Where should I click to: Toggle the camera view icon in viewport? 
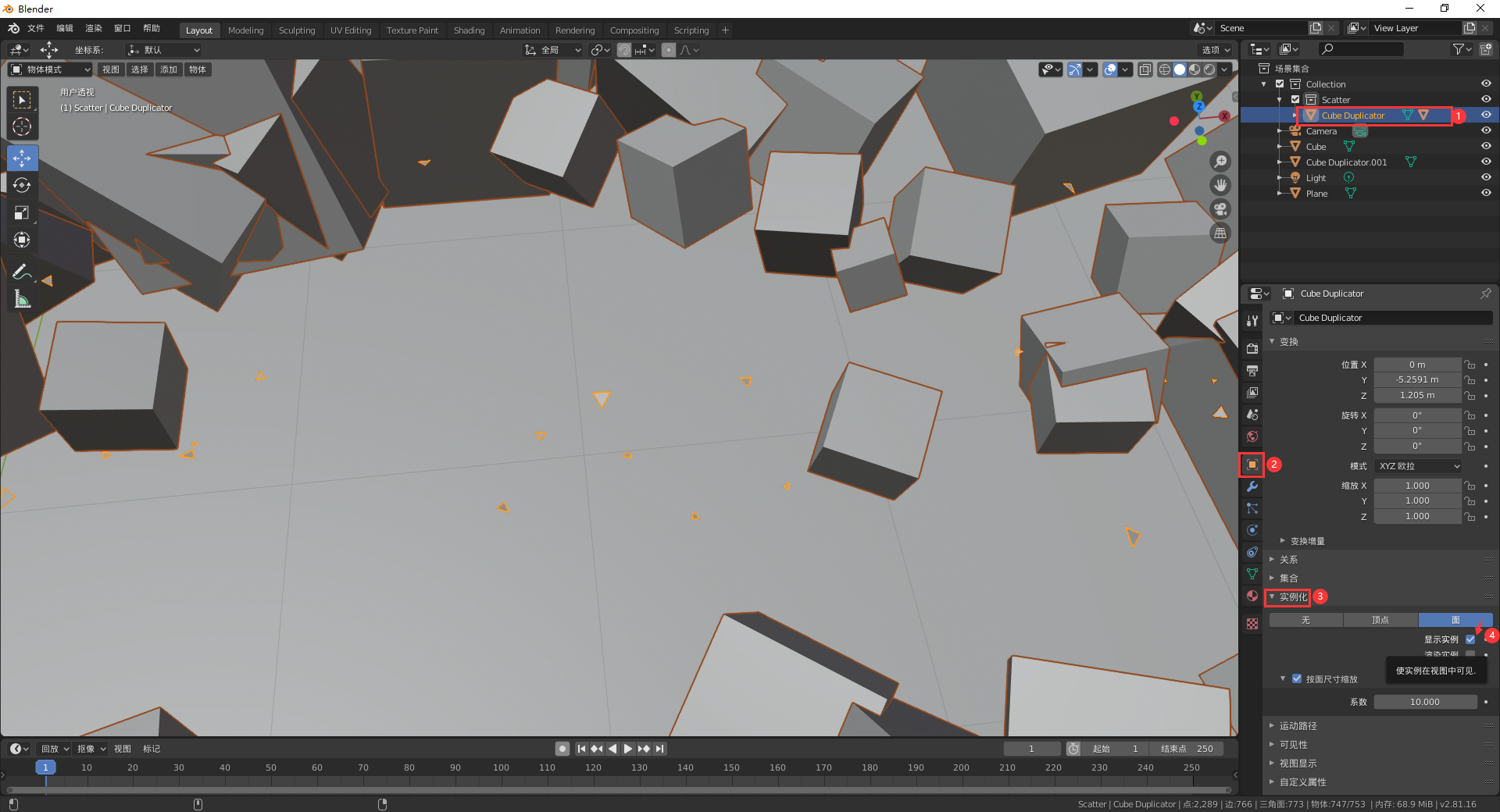[1220, 209]
